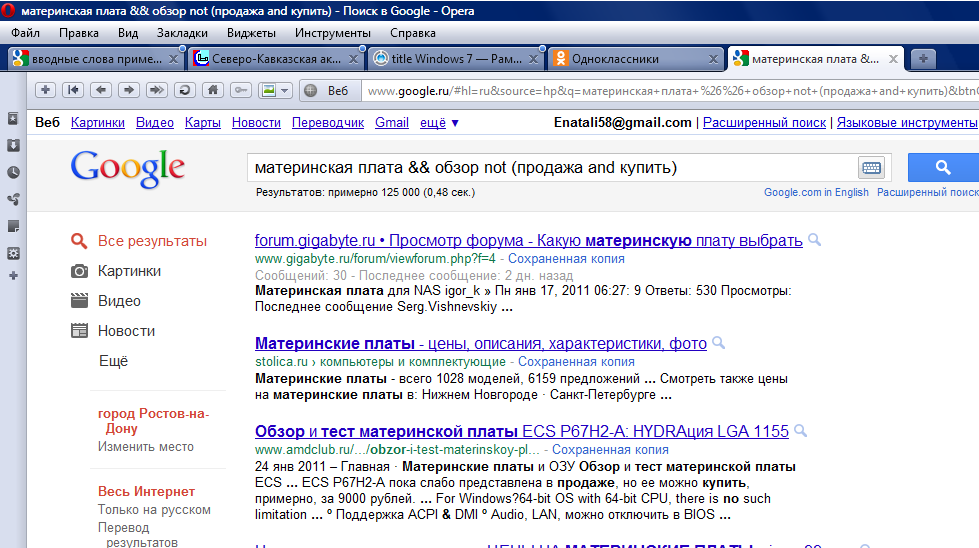Preview gigabyte result magnifier icon
The image size is (979, 548).
coord(815,240)
